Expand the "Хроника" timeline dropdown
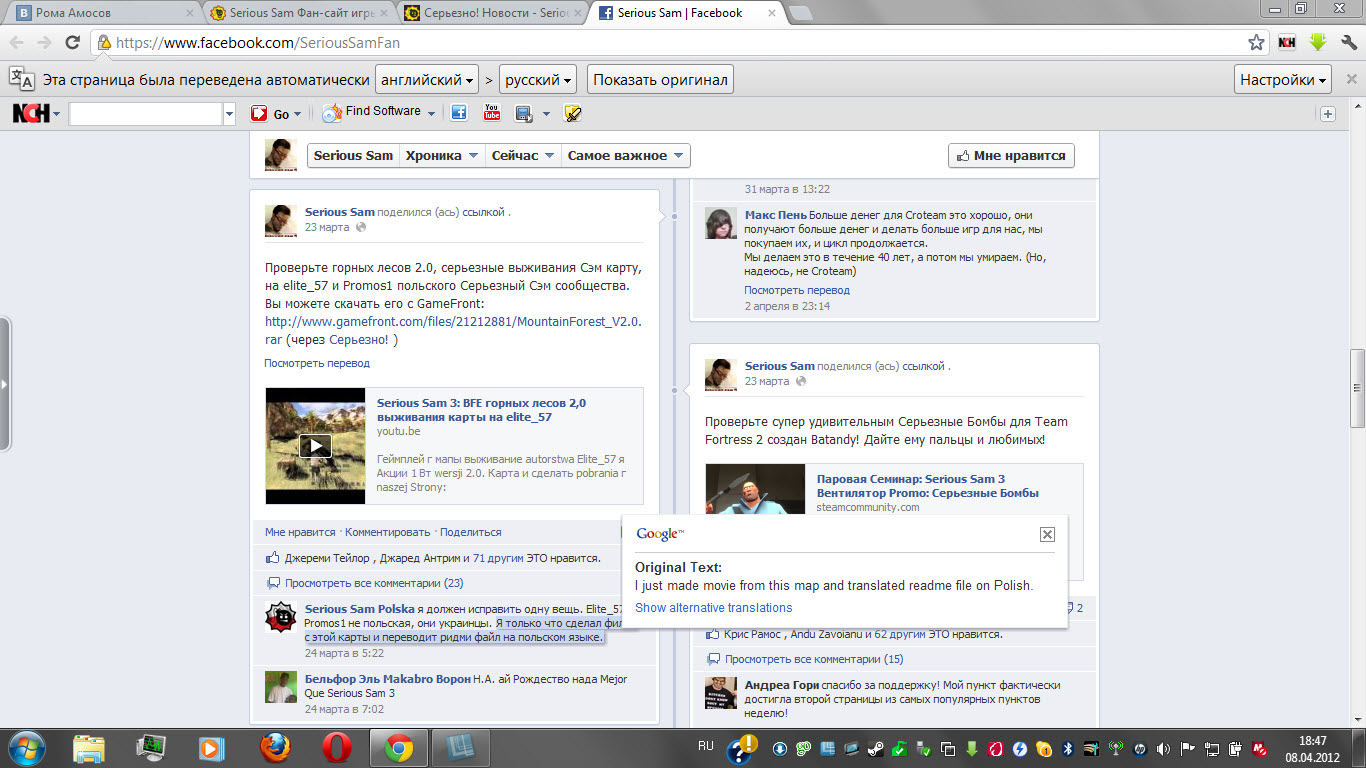1366x768 pixels. [441, 156]
